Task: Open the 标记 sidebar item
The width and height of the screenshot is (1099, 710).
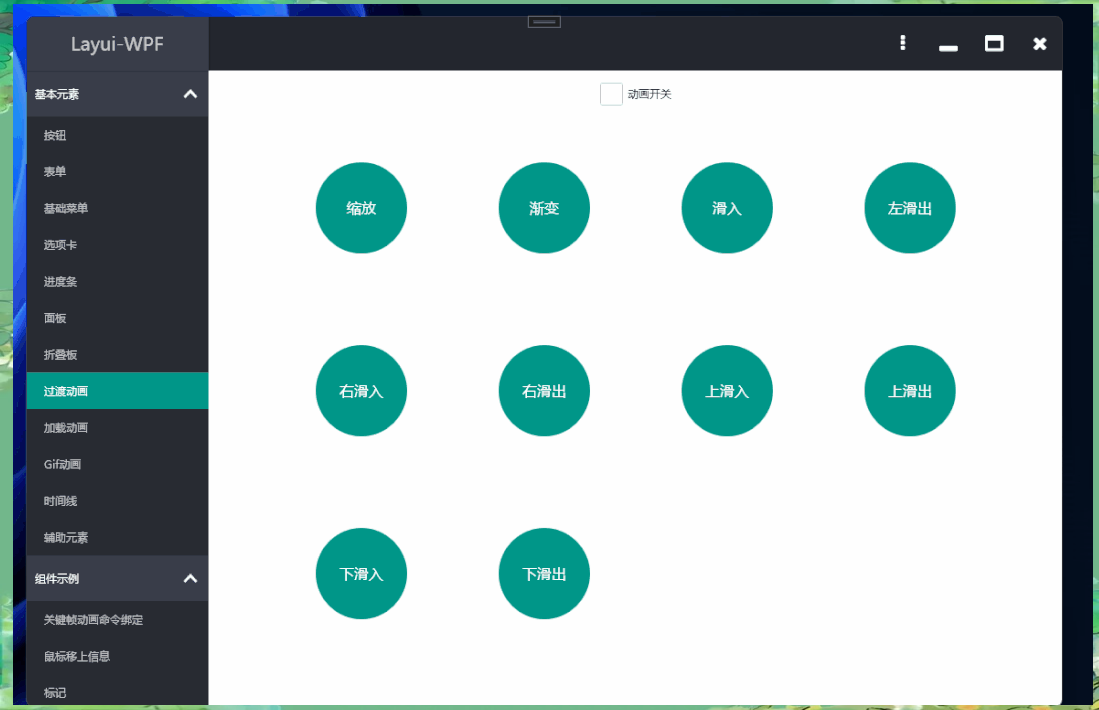Action: coord(118,692)
